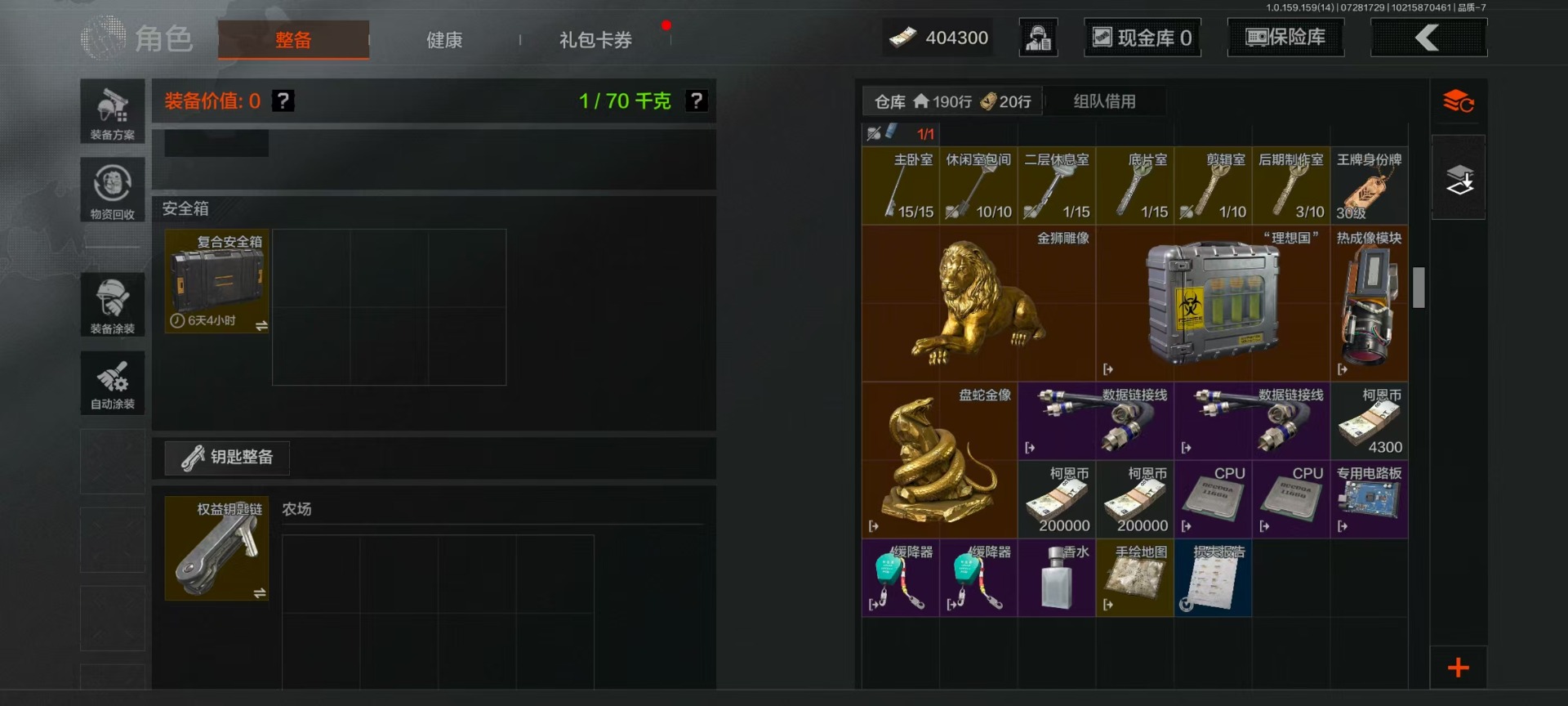Image resolution: width=1568 pixels, height=706 pixels.
Task: Open the 保险库 vault button
Action: tap(1285, 38)
